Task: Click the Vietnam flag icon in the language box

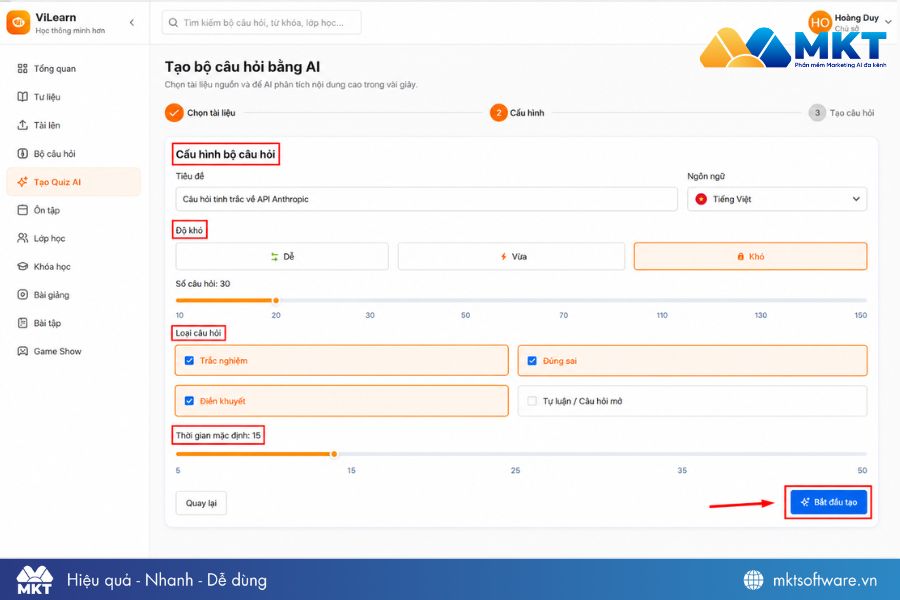Action: (x=701, y=199)
